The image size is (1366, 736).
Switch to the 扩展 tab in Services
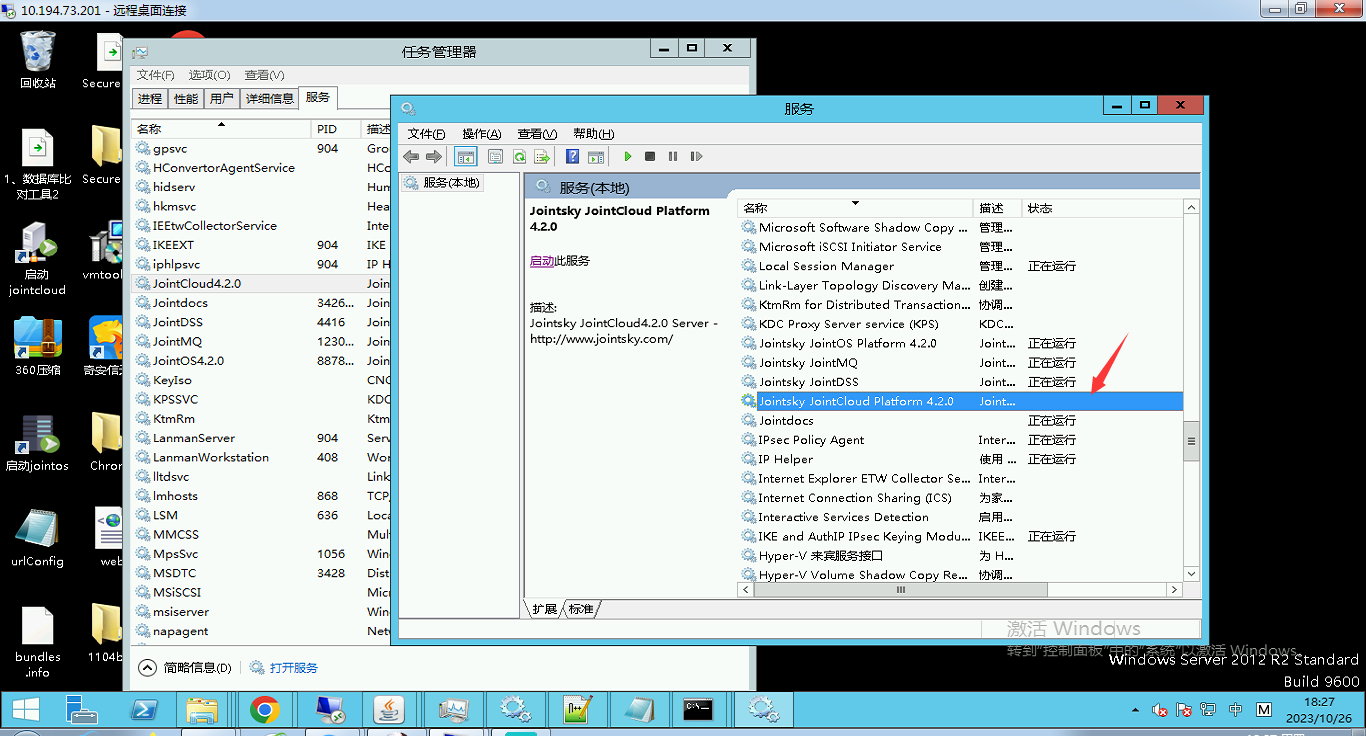click(544, 609)
